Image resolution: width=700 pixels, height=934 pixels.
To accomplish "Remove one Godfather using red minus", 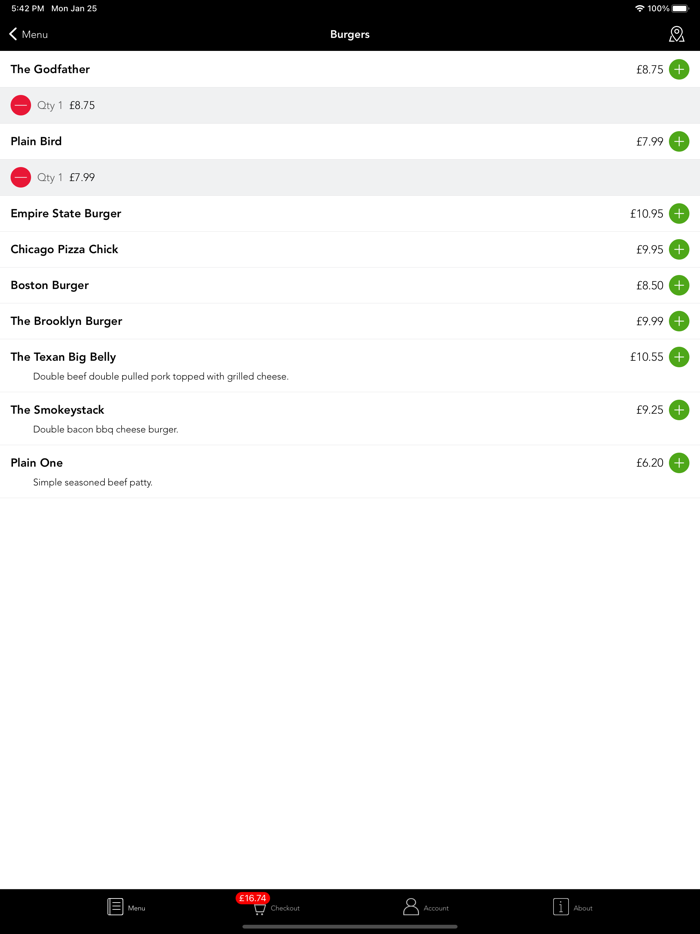I will click(21, 105).
